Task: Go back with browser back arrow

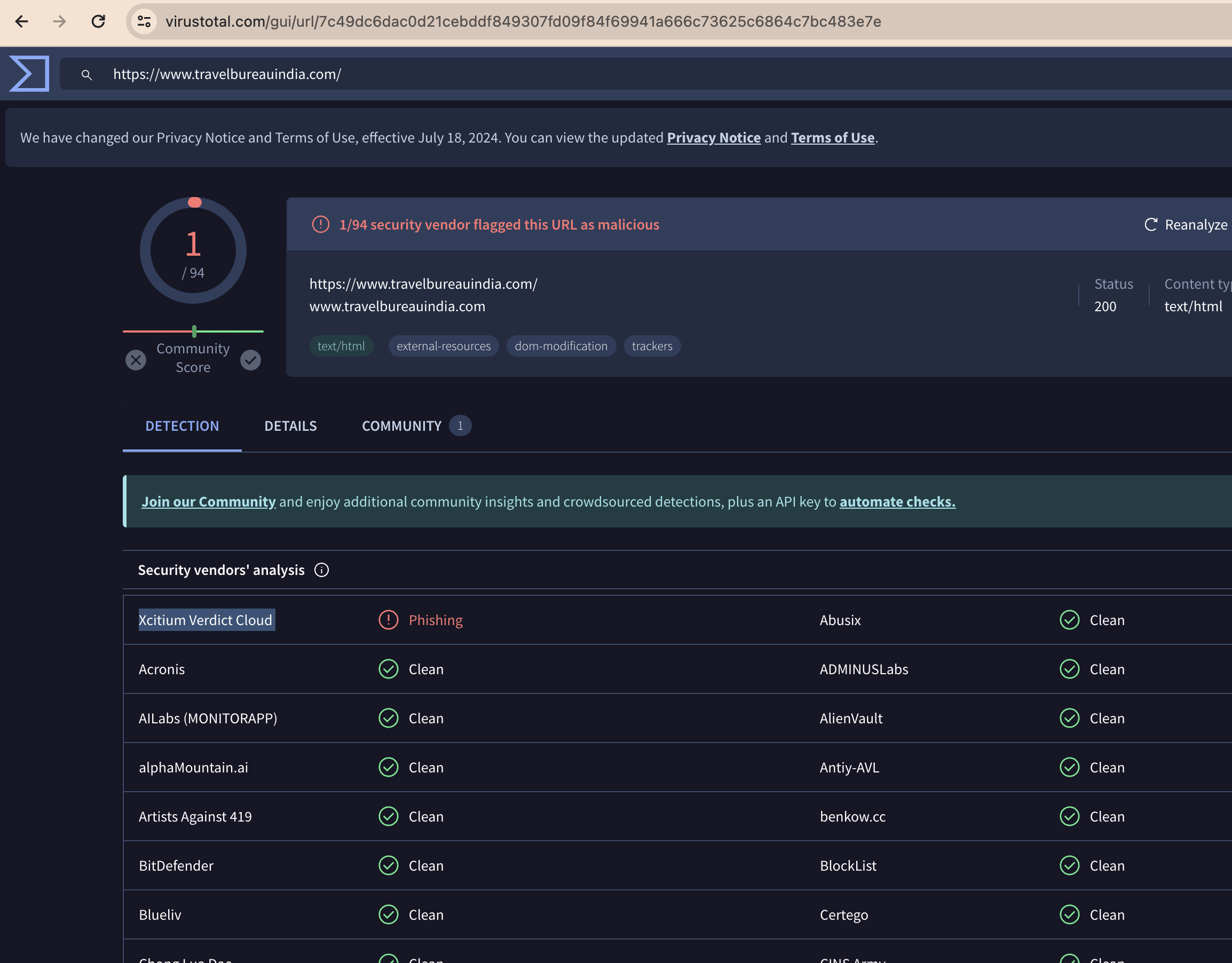Action: pos(21,21)
